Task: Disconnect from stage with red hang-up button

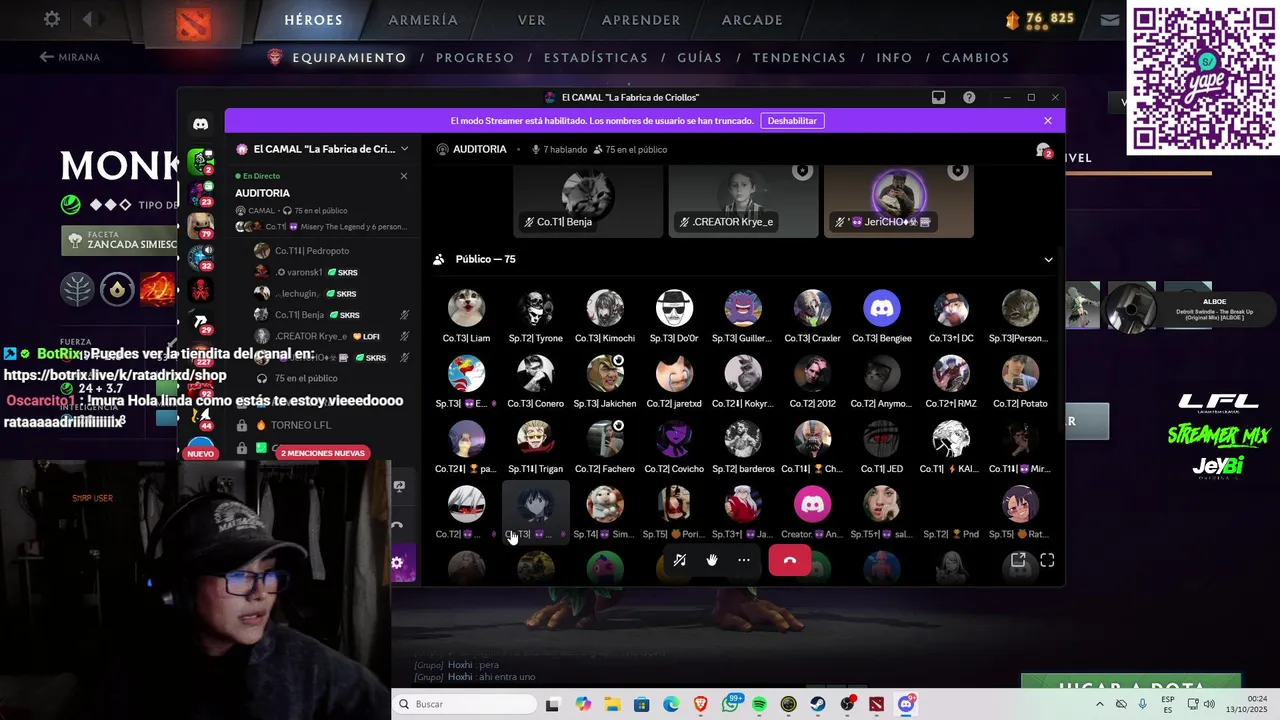Action: [789, 560]
